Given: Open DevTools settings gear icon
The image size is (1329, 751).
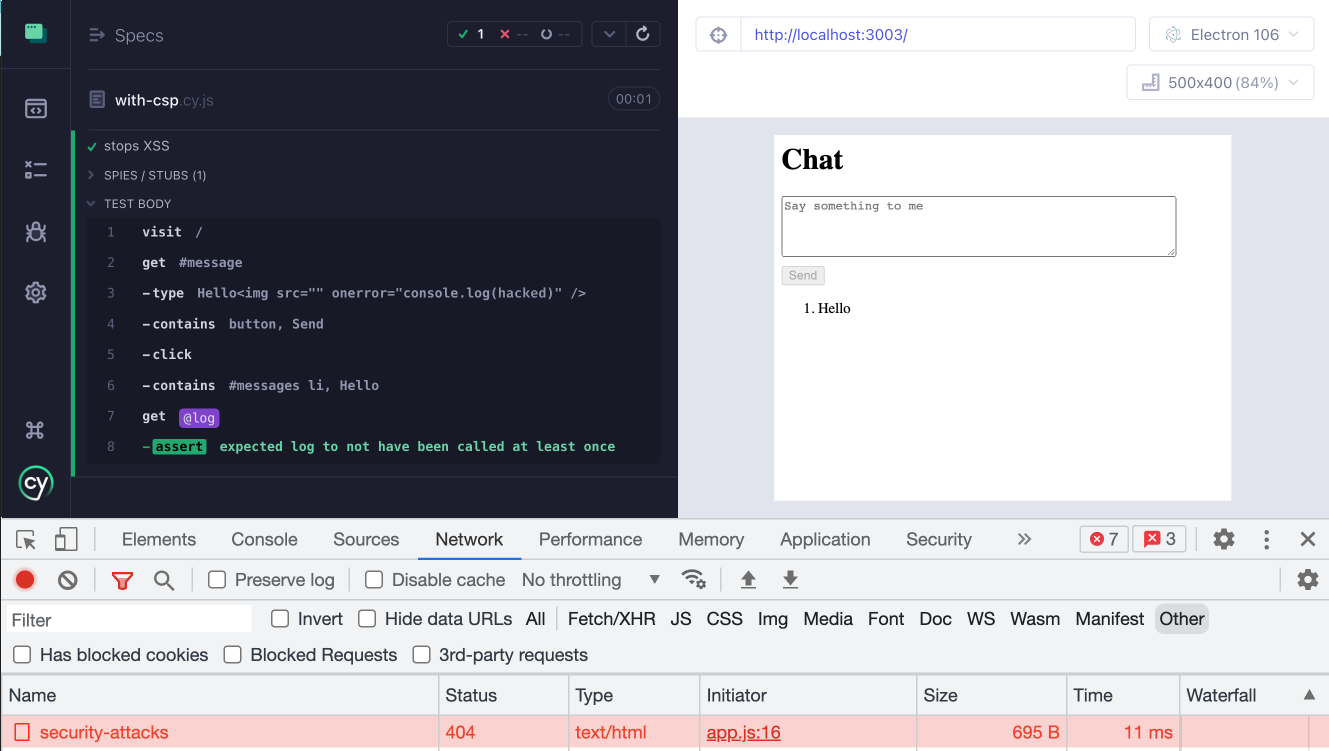Looking at the screenshot, I should [1223, 540].
